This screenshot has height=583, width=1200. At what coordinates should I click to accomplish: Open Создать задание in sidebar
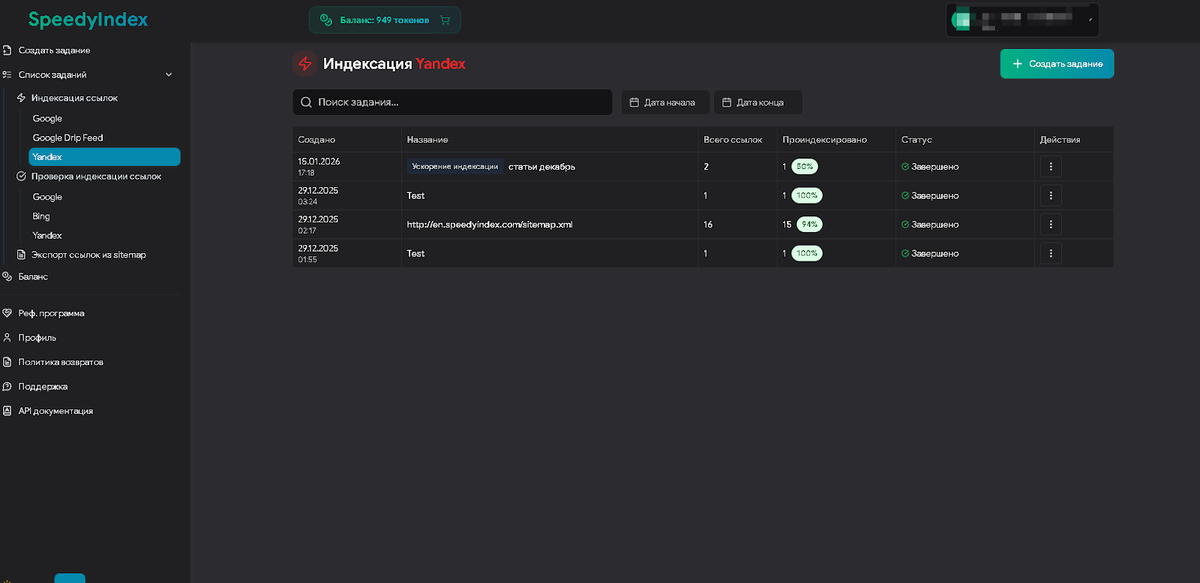(54, 50)
